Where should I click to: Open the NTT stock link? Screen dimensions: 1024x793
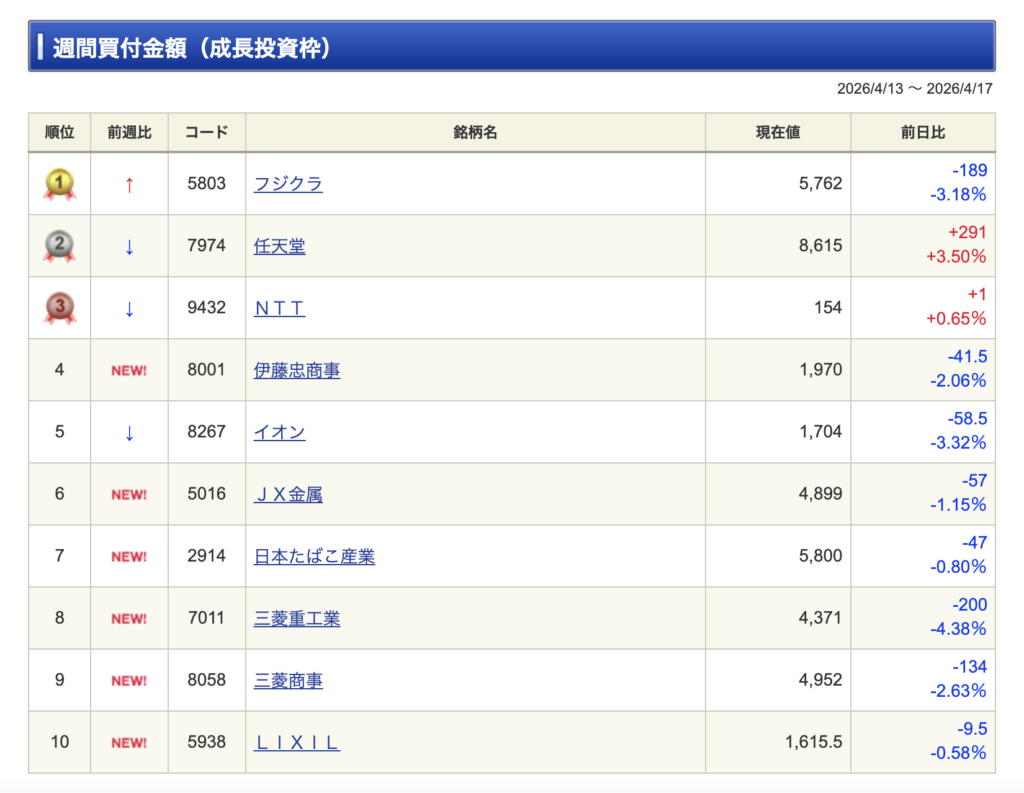pos(279,308)
